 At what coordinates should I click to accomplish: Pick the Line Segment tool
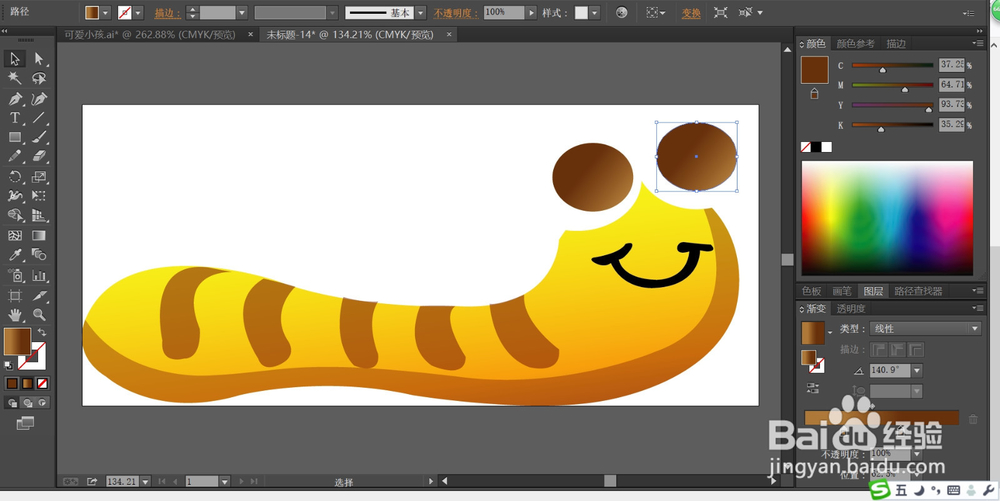click(39, 118)
